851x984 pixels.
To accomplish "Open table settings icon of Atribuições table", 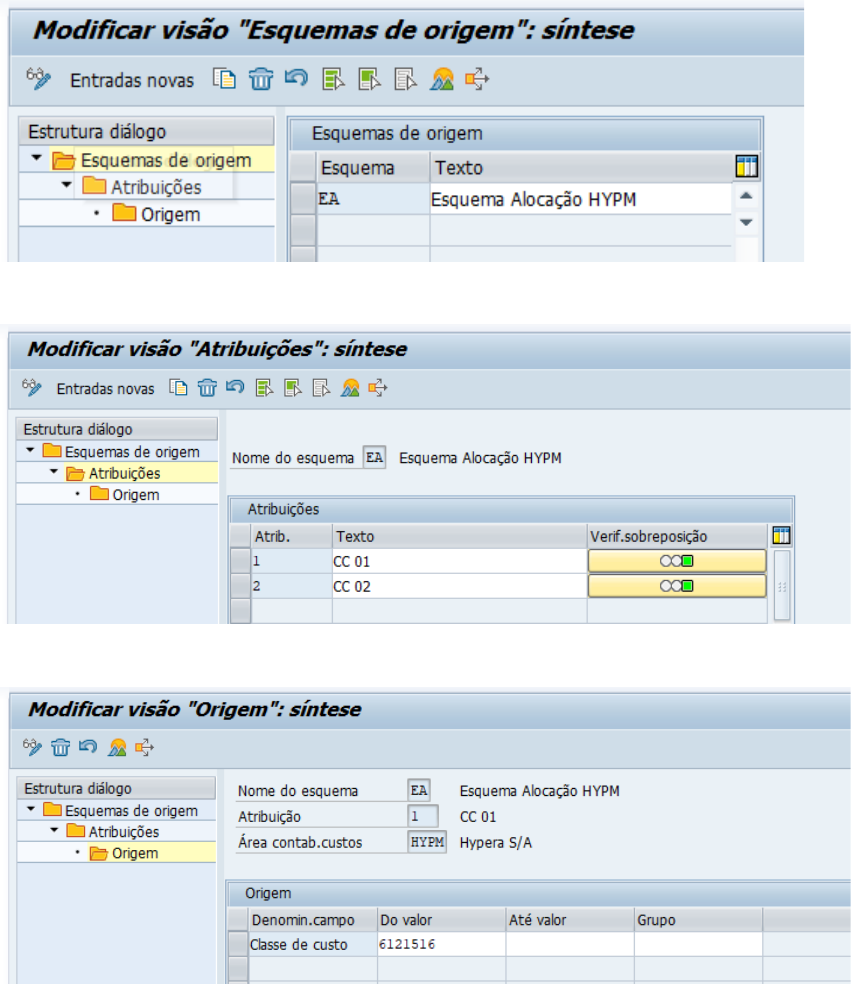I will [781, 537].
